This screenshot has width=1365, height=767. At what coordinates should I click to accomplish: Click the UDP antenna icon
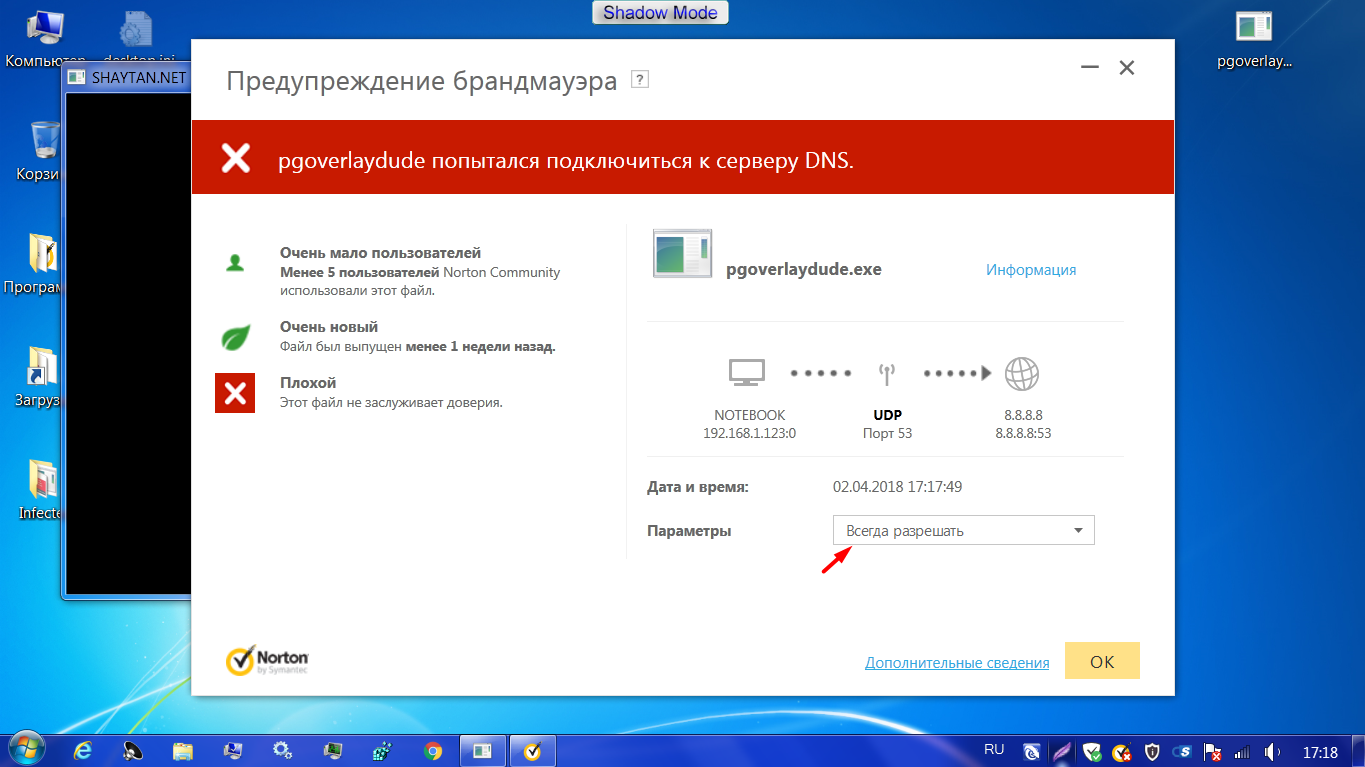[885, 374]
